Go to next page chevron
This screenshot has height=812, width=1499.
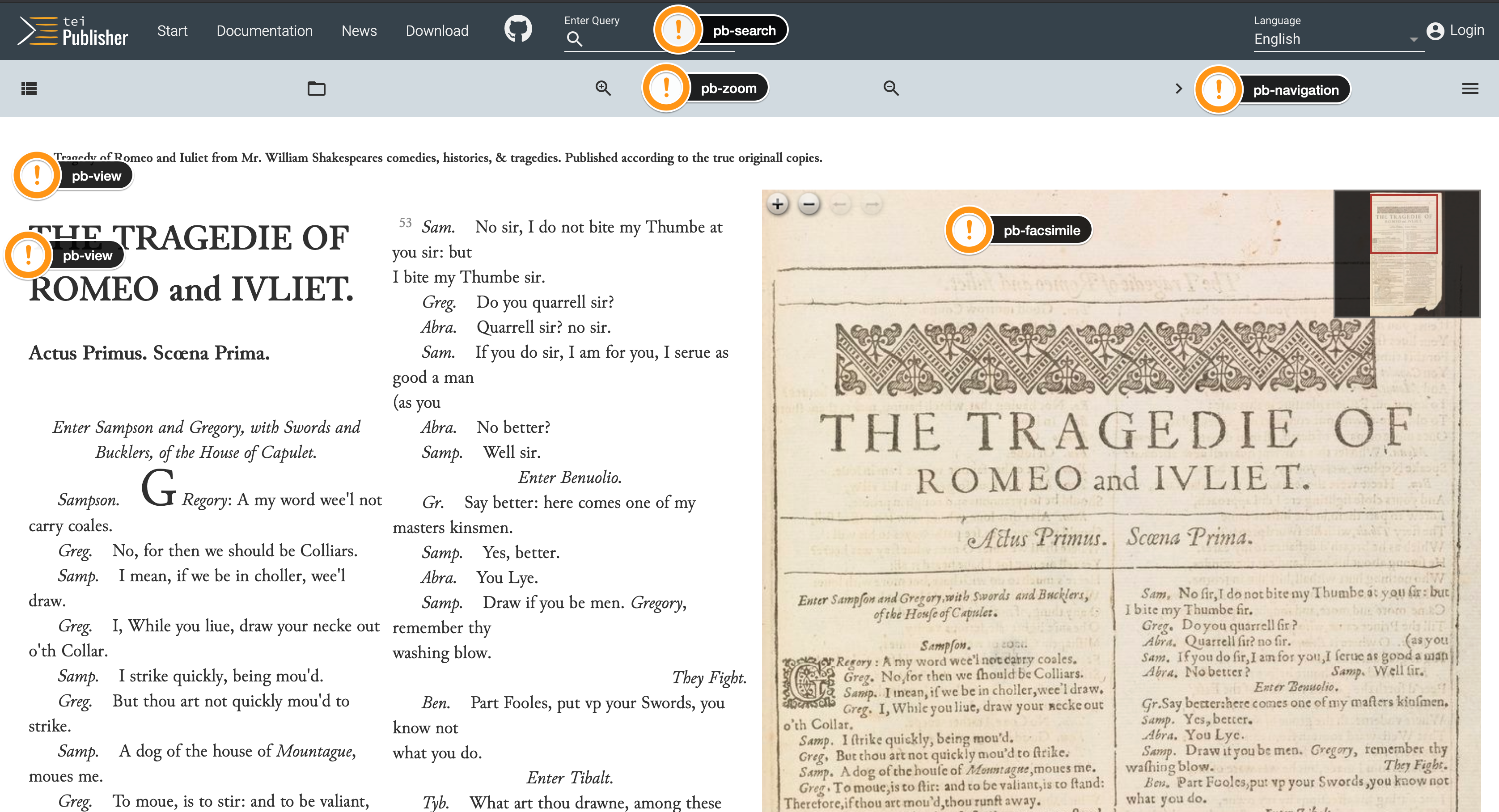click(1178, 89)
